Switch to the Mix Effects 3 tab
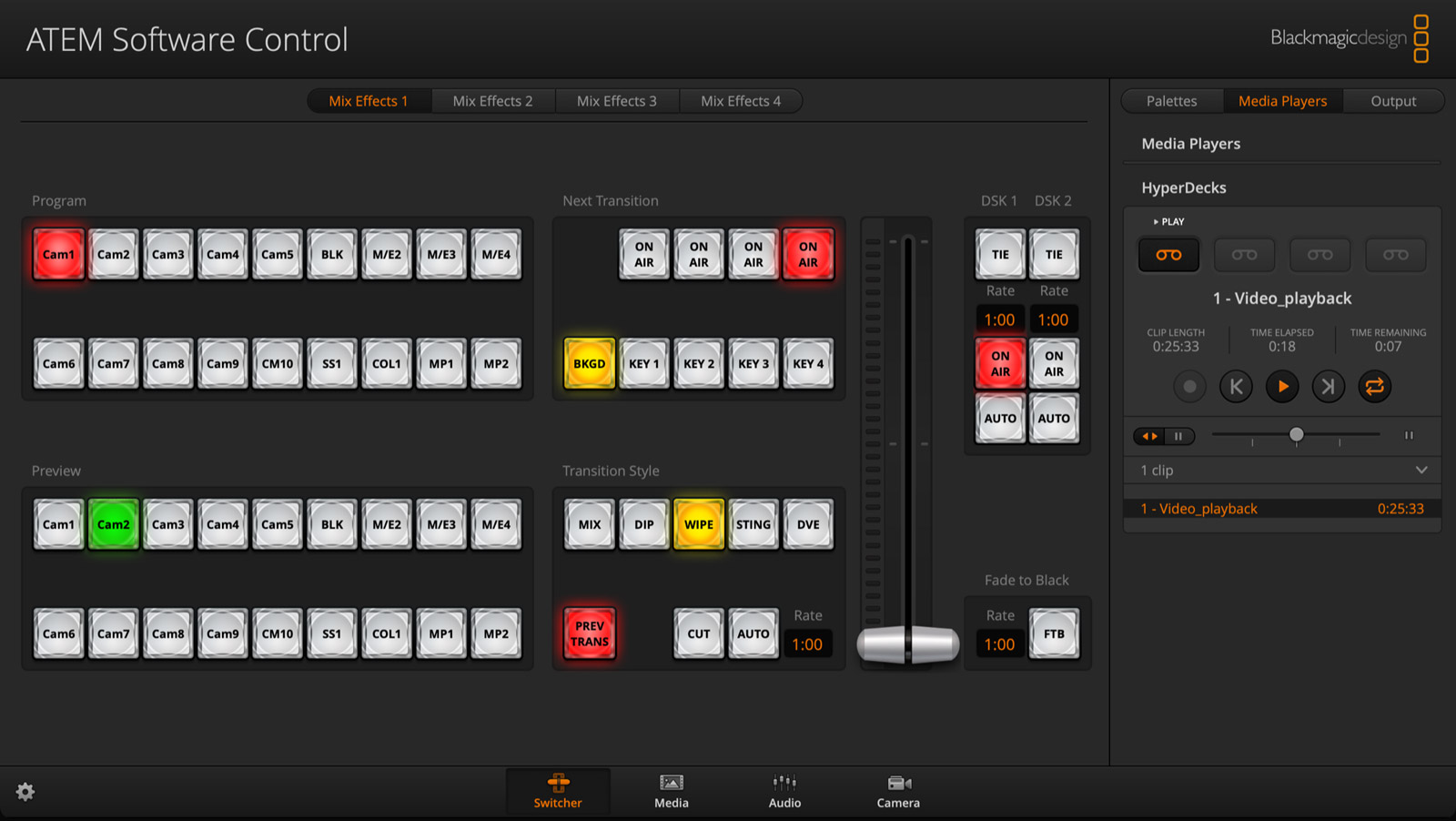 tap(617, 100)
